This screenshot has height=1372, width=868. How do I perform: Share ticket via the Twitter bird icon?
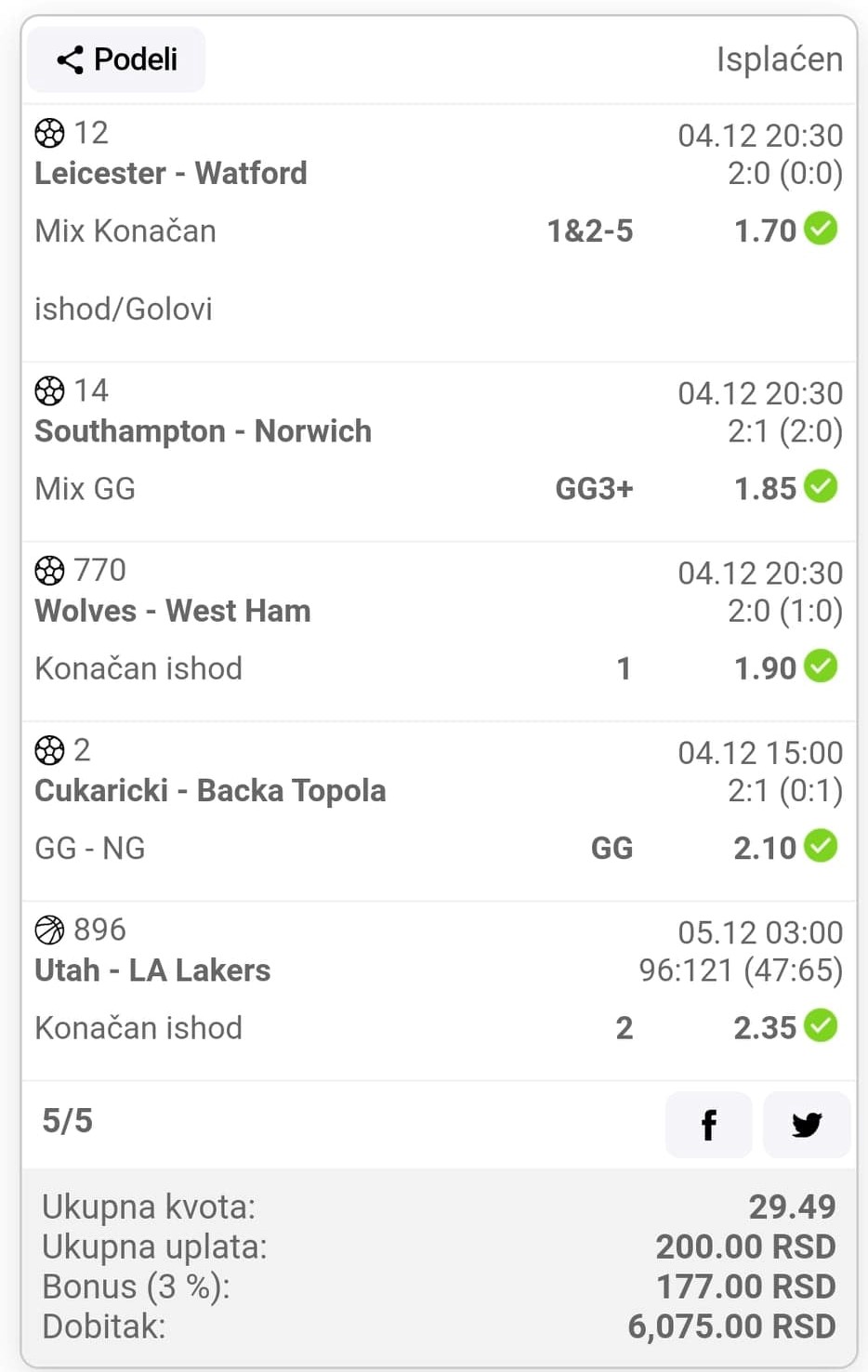[807, 1125]
